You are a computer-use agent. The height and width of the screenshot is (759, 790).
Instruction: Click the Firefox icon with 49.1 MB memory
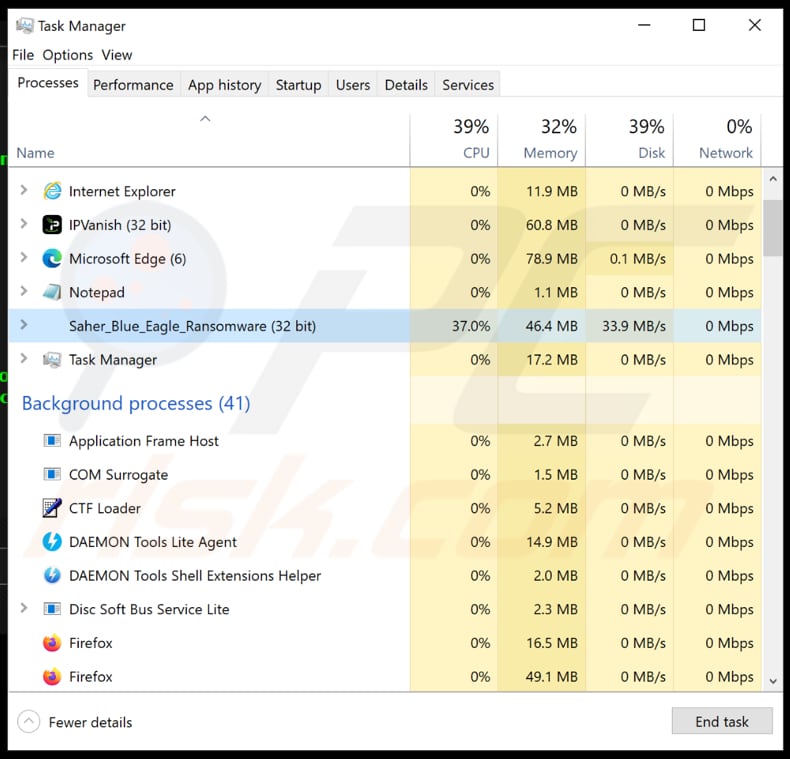point(52,676)
